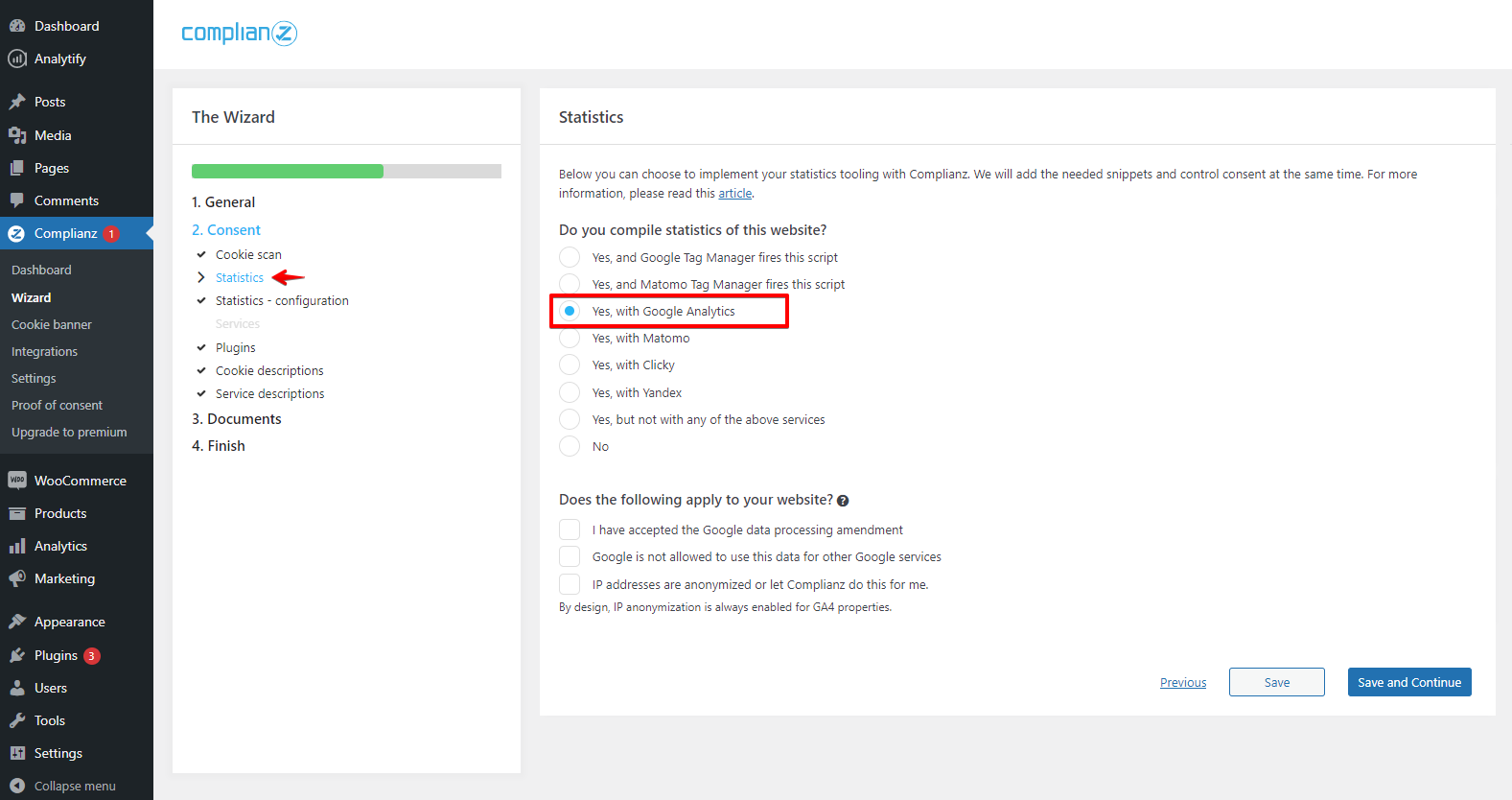Open Complianz Wizard submenu item
This screenshot has height=800, width=1512.
click(32, 298)
